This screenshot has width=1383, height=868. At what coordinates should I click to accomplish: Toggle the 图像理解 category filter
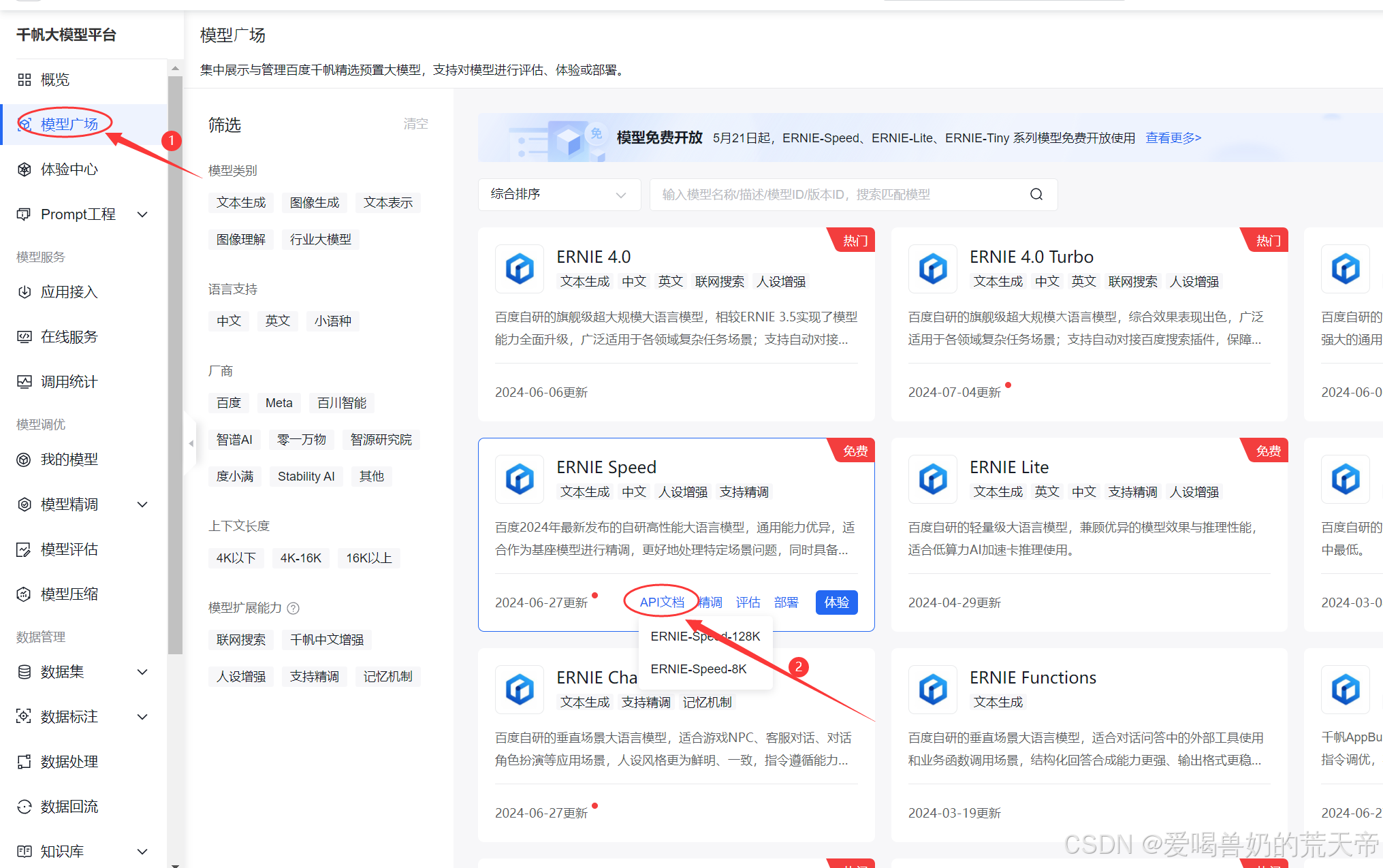point(241,240)
